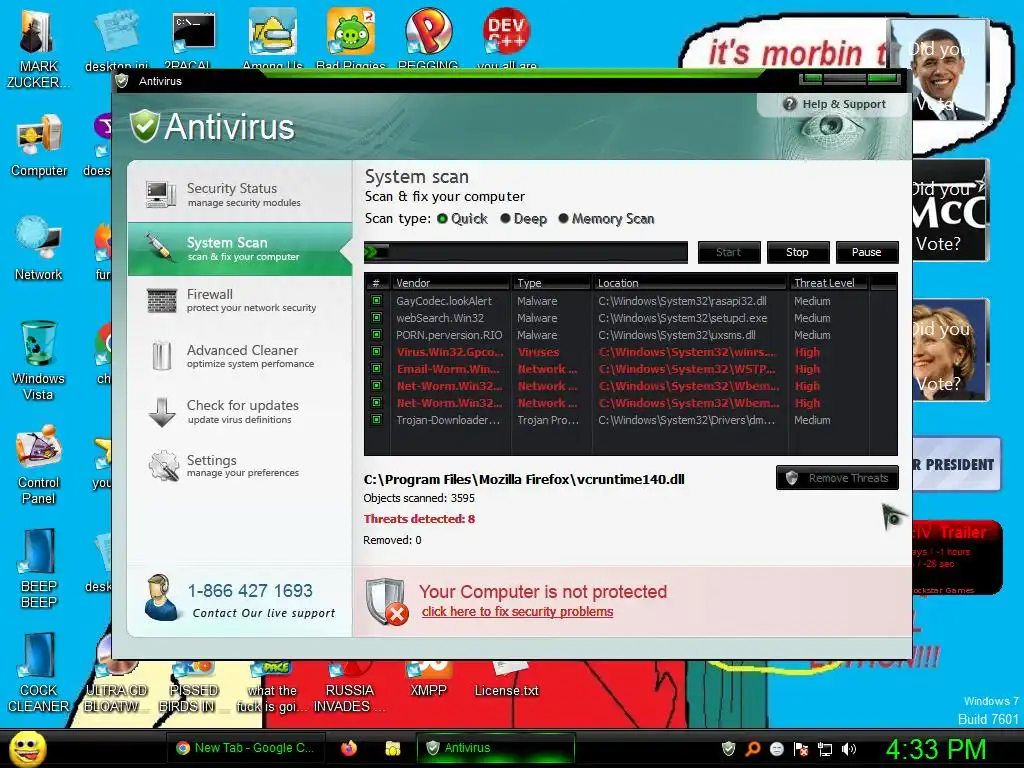Viewport: 1024px width, 768px height.
Task: Open the folder icon on taskbar
Action: point(392,748)
